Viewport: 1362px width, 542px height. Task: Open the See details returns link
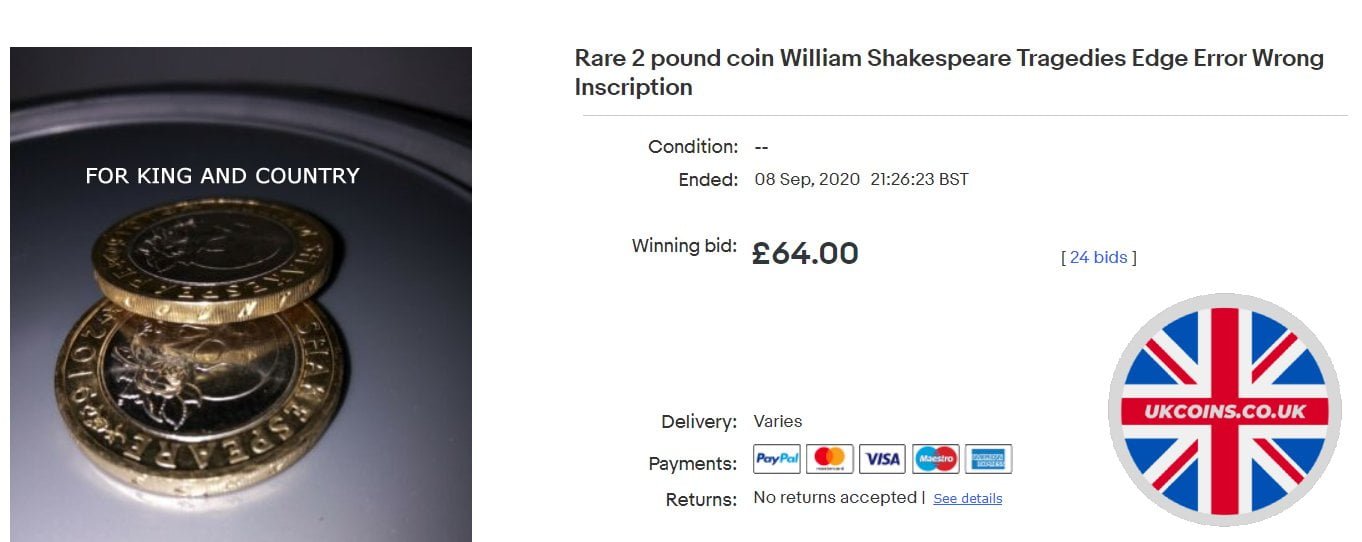[x=967, y=498]
